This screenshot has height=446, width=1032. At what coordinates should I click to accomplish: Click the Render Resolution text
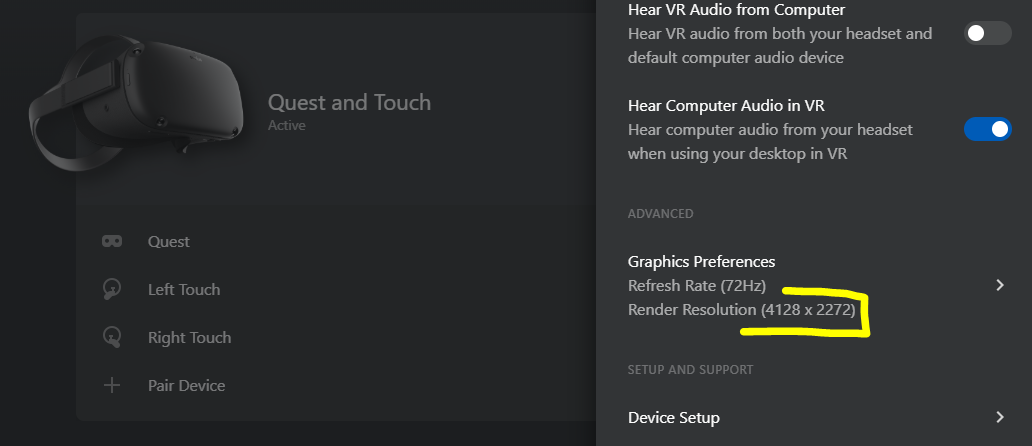click(741, 310)
